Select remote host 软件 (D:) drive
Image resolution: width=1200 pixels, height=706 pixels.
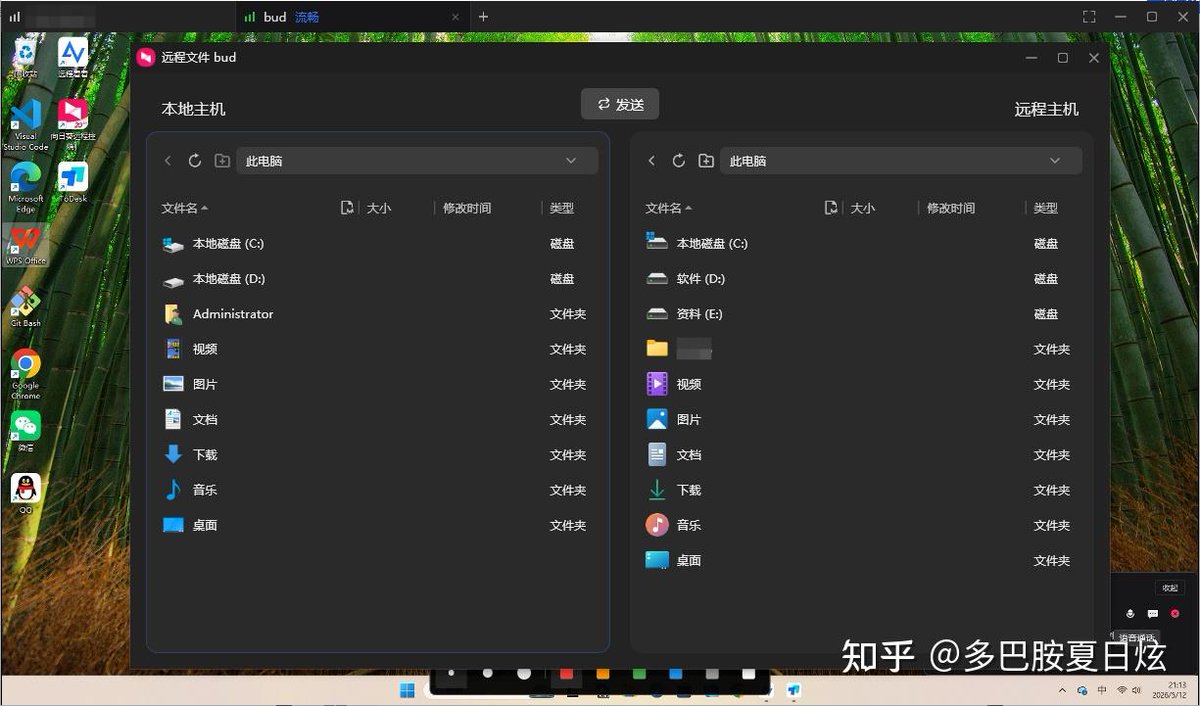pyautogui.click(x=862, y=279)
